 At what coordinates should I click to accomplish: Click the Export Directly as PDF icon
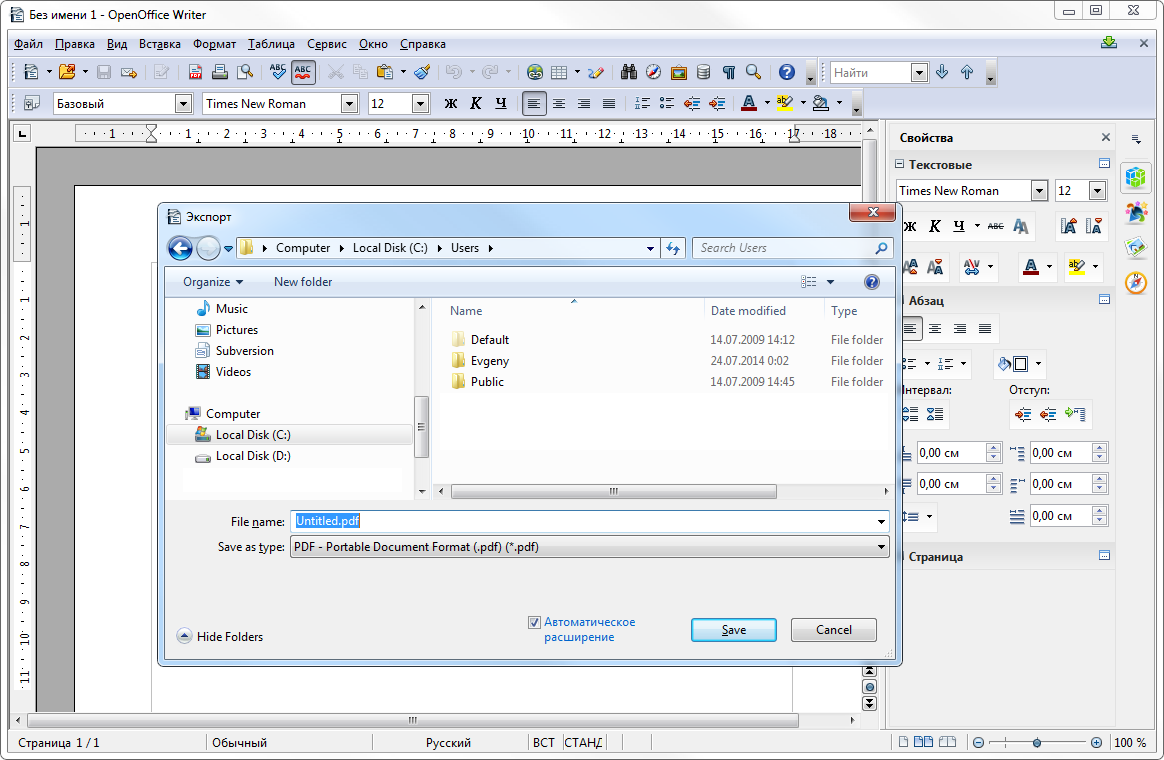(x=195, y=72)
